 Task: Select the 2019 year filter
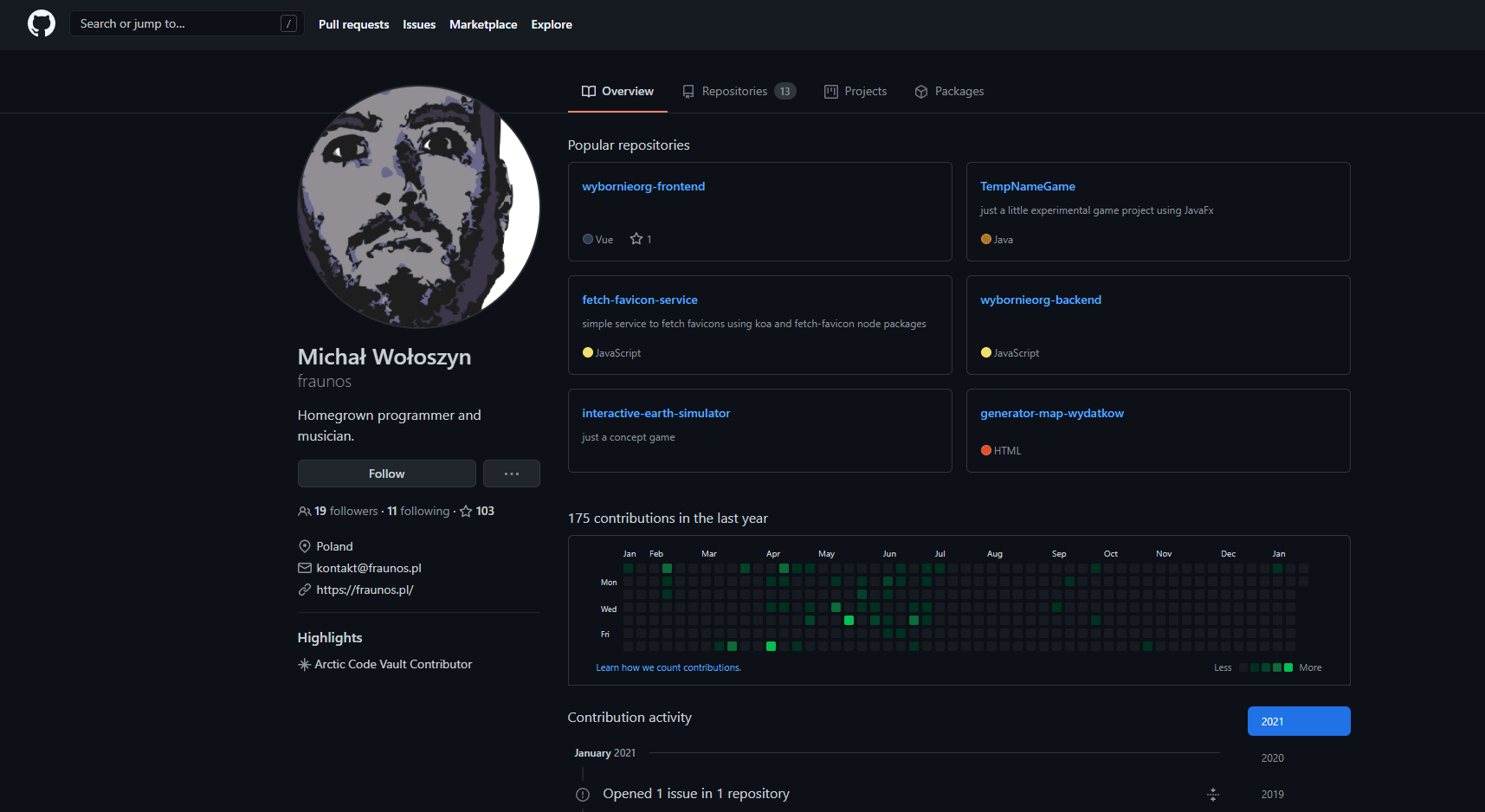click(x=1272, y=795)
